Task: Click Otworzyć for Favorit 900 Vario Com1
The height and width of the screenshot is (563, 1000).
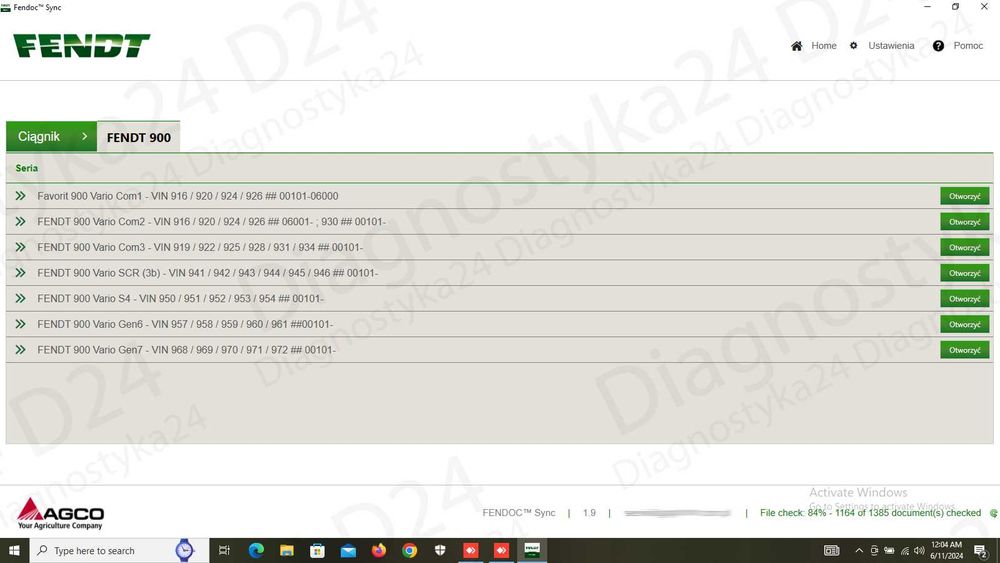Action: (964, 196)
